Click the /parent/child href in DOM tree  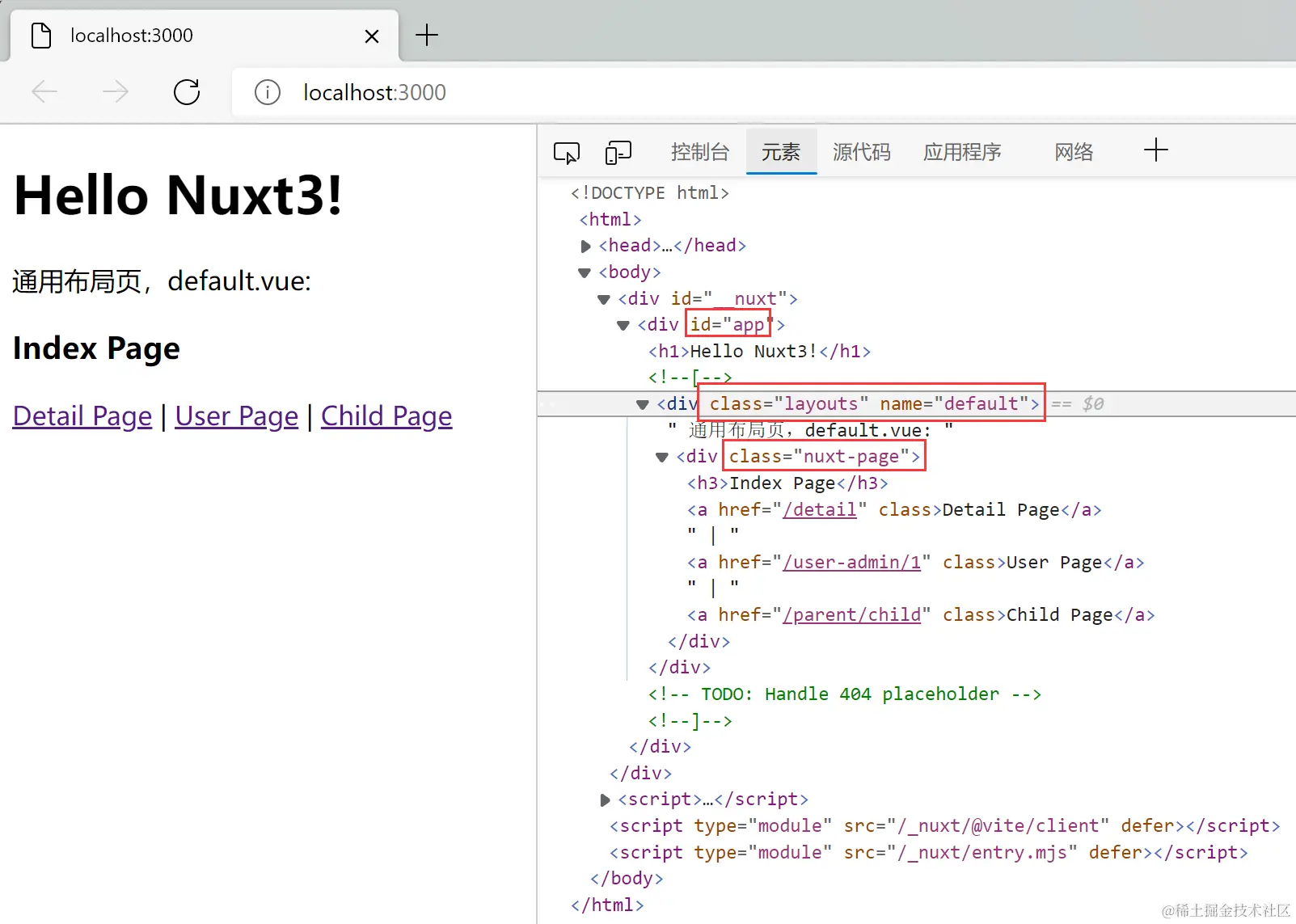(852, 614)
